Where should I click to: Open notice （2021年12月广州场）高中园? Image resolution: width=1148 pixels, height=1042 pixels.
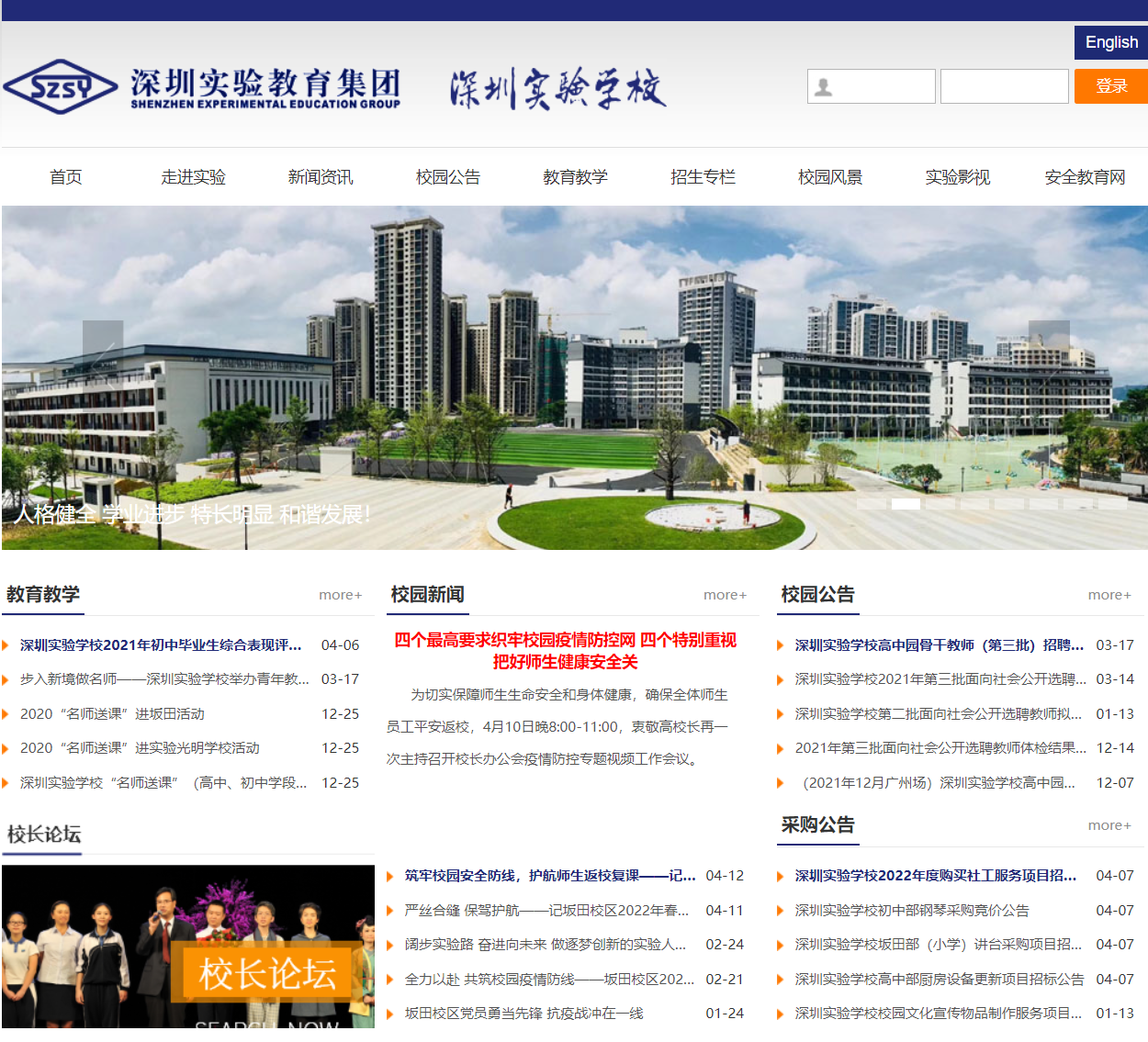pyautogui.click(x=935, y=783)
